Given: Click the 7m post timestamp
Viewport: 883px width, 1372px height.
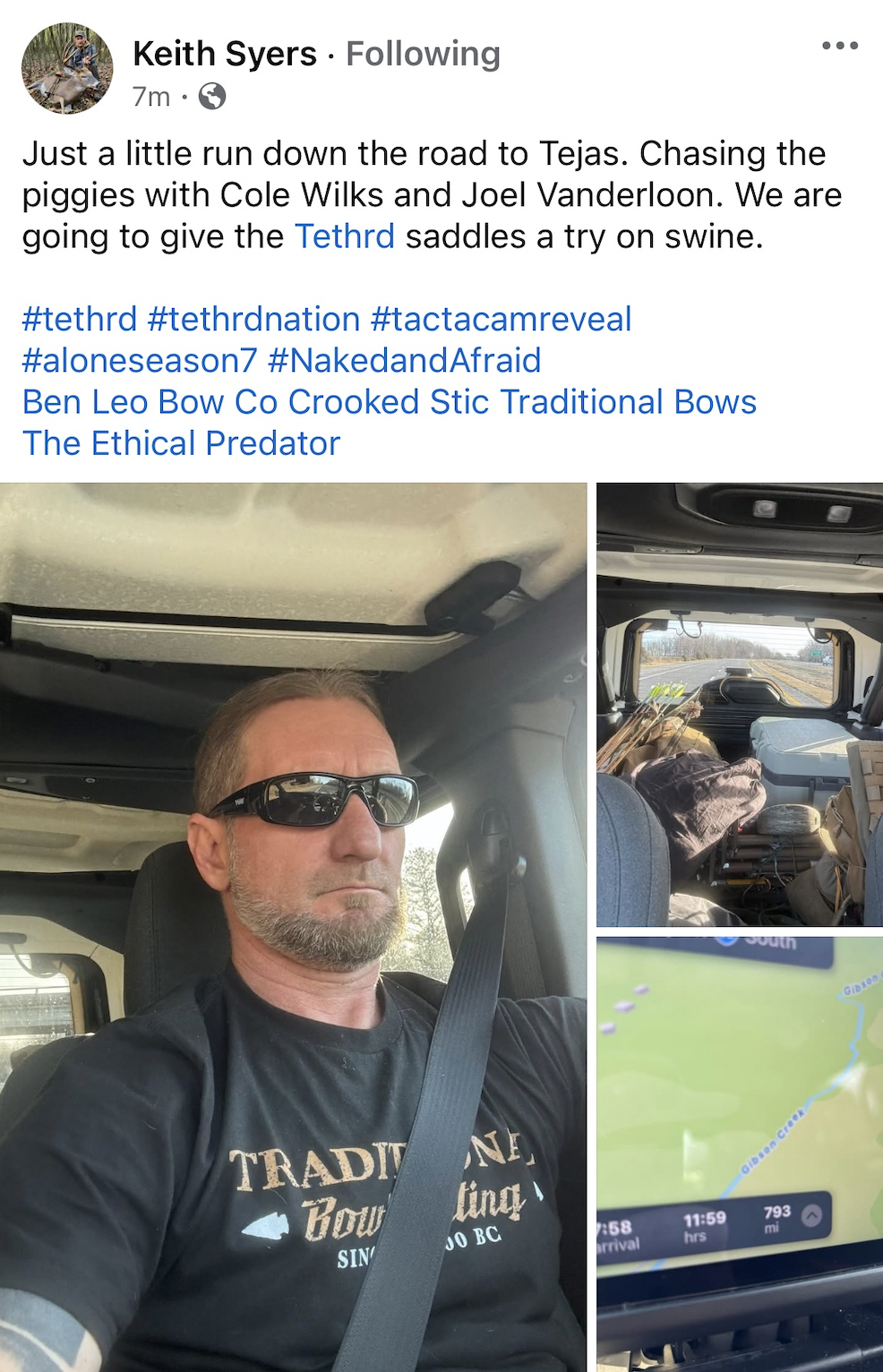Looking at the screenshot, I should (151, 96).
